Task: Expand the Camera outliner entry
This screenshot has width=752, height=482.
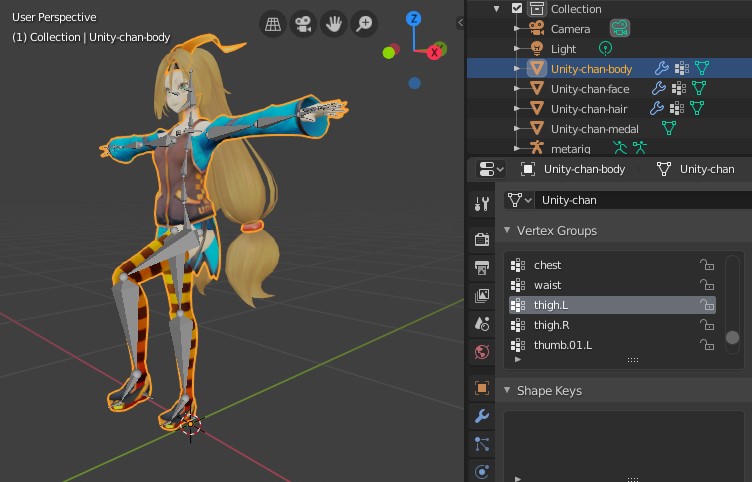Action: pyautogui.click(x=517, y=29)
